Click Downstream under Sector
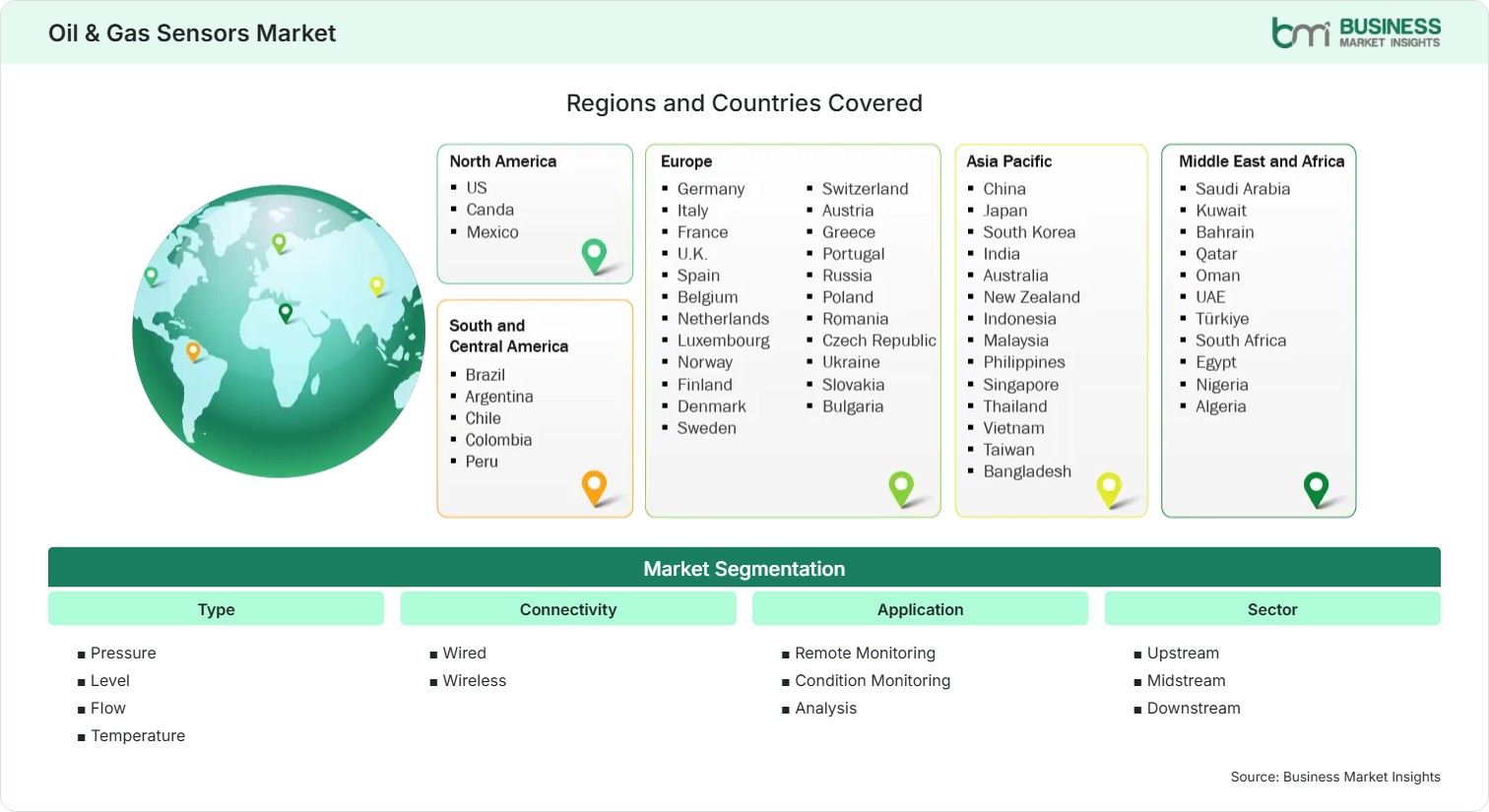This screenshot has height=812, width=1489. coord(1194,708)
